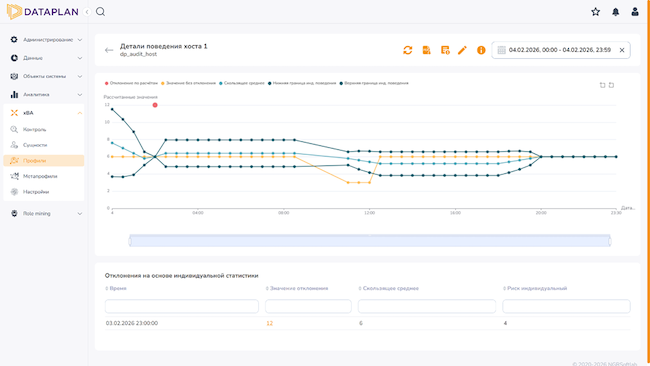Select the Профили menu item
The width and height of the screenshot is (650, 366).
(44, 160)
